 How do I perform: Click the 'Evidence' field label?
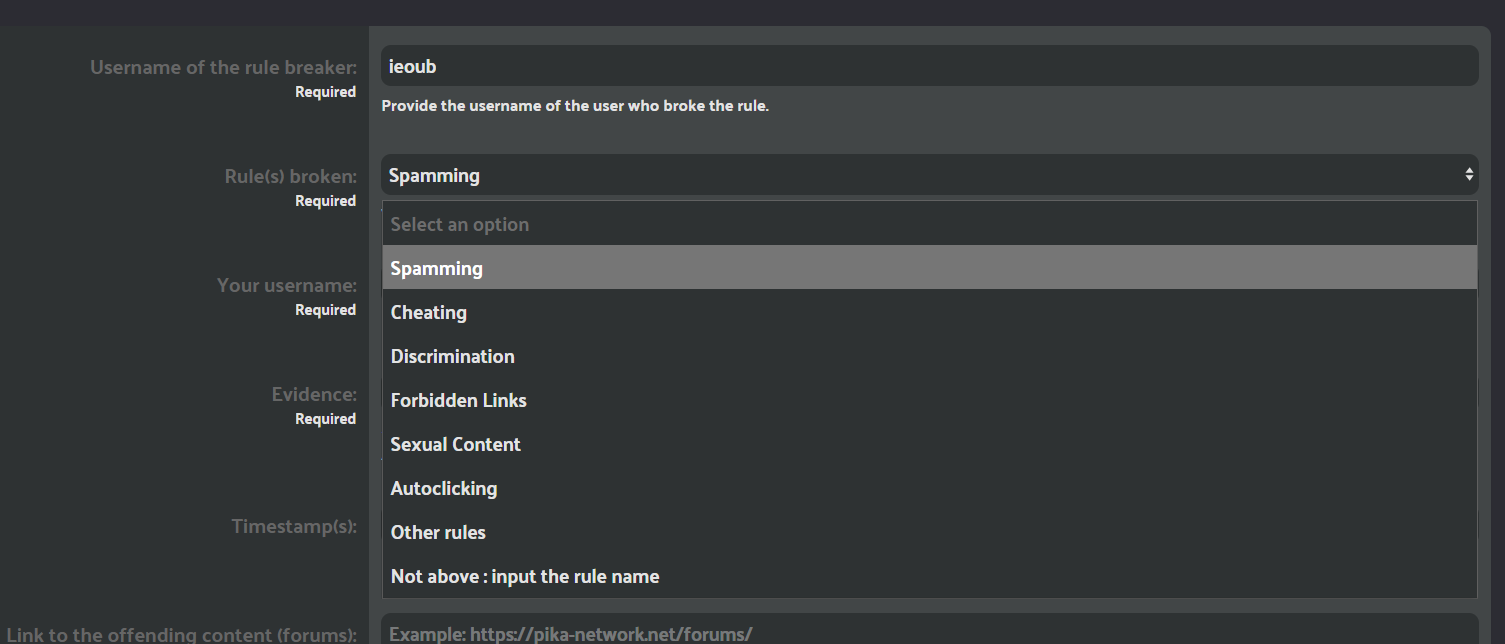pos(314,395)
